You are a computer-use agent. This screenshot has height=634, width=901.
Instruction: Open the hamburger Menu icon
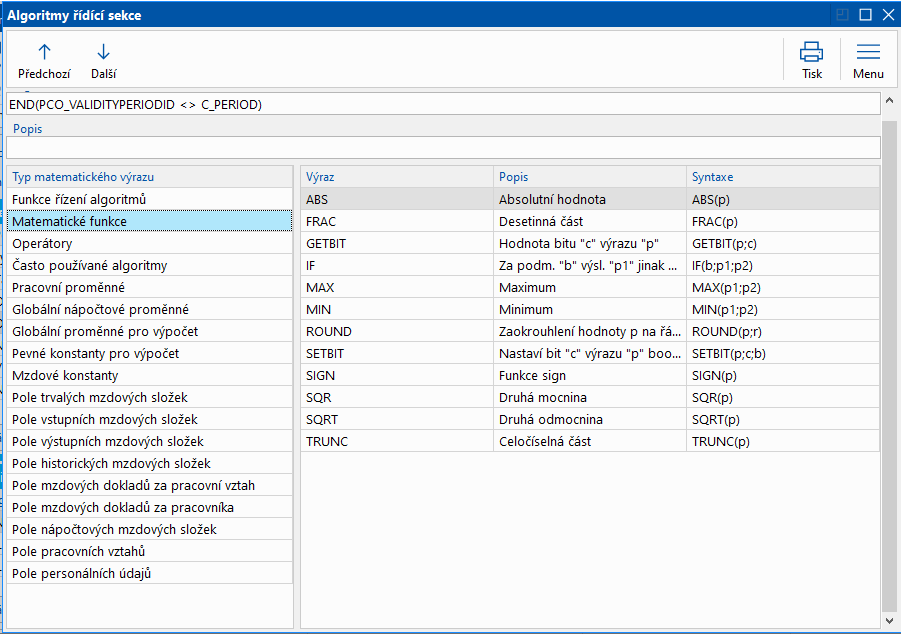click(868, 52)
